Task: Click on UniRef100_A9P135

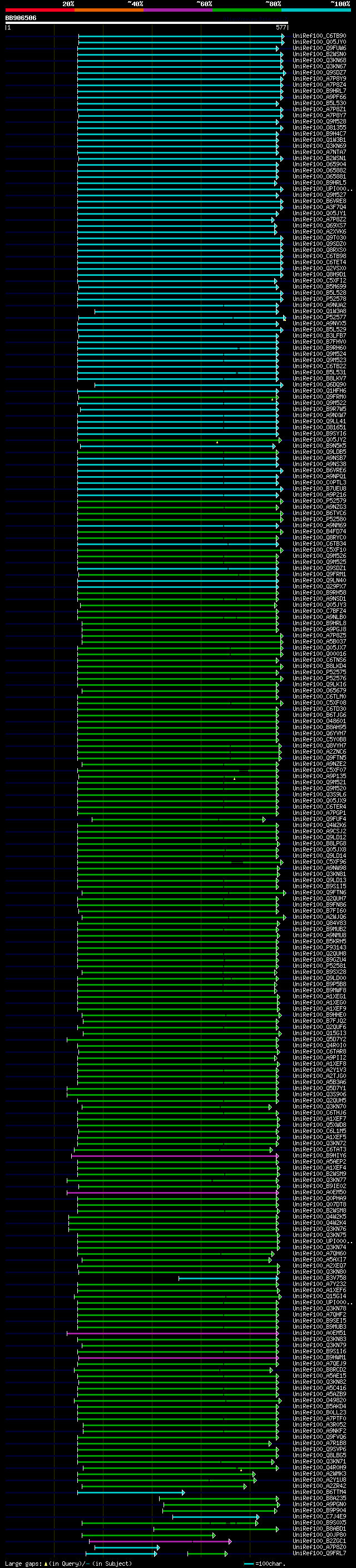Action: 319,776
